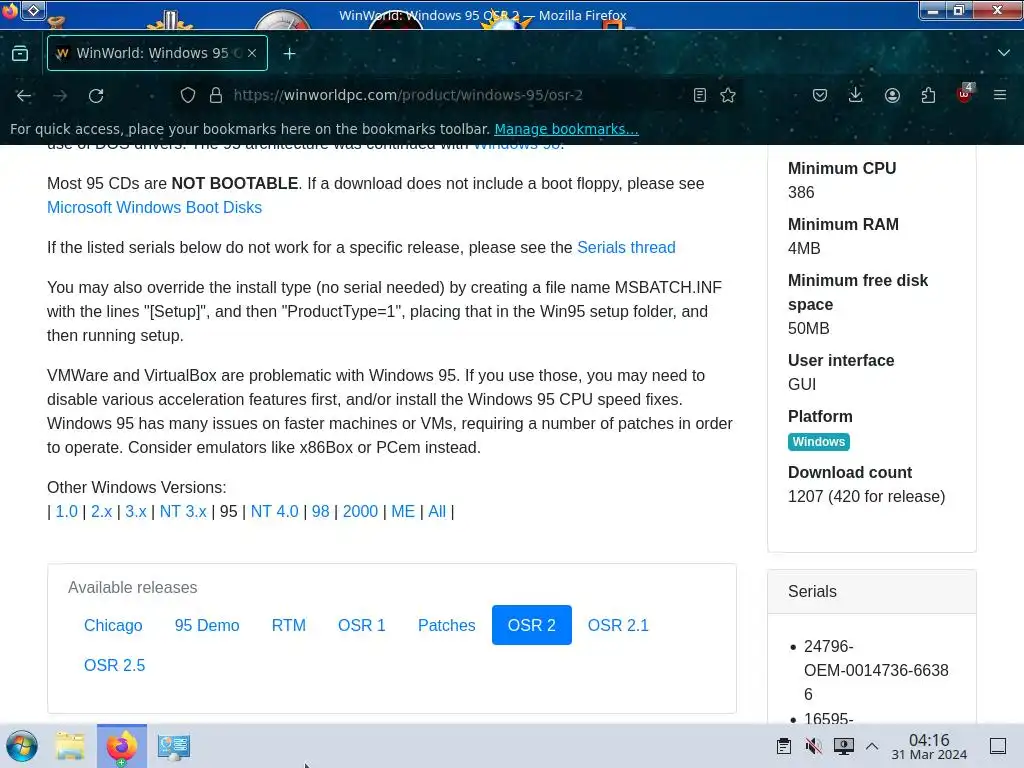Click the serial 24796-OEM-0014736-66386
1024x768 pixels.
(876, 670)
